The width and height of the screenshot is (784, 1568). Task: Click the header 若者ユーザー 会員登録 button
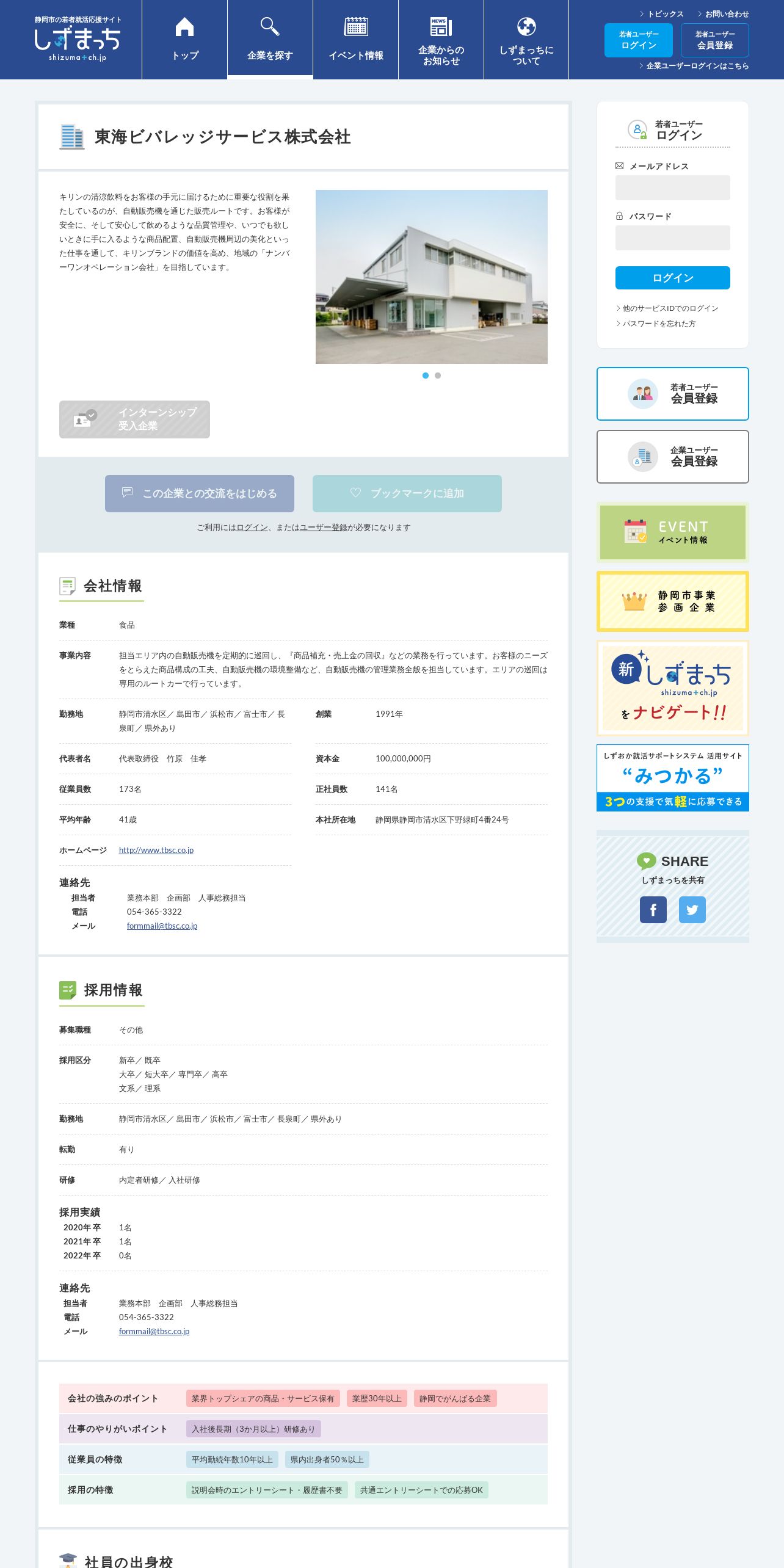click(x=715, y=40)
